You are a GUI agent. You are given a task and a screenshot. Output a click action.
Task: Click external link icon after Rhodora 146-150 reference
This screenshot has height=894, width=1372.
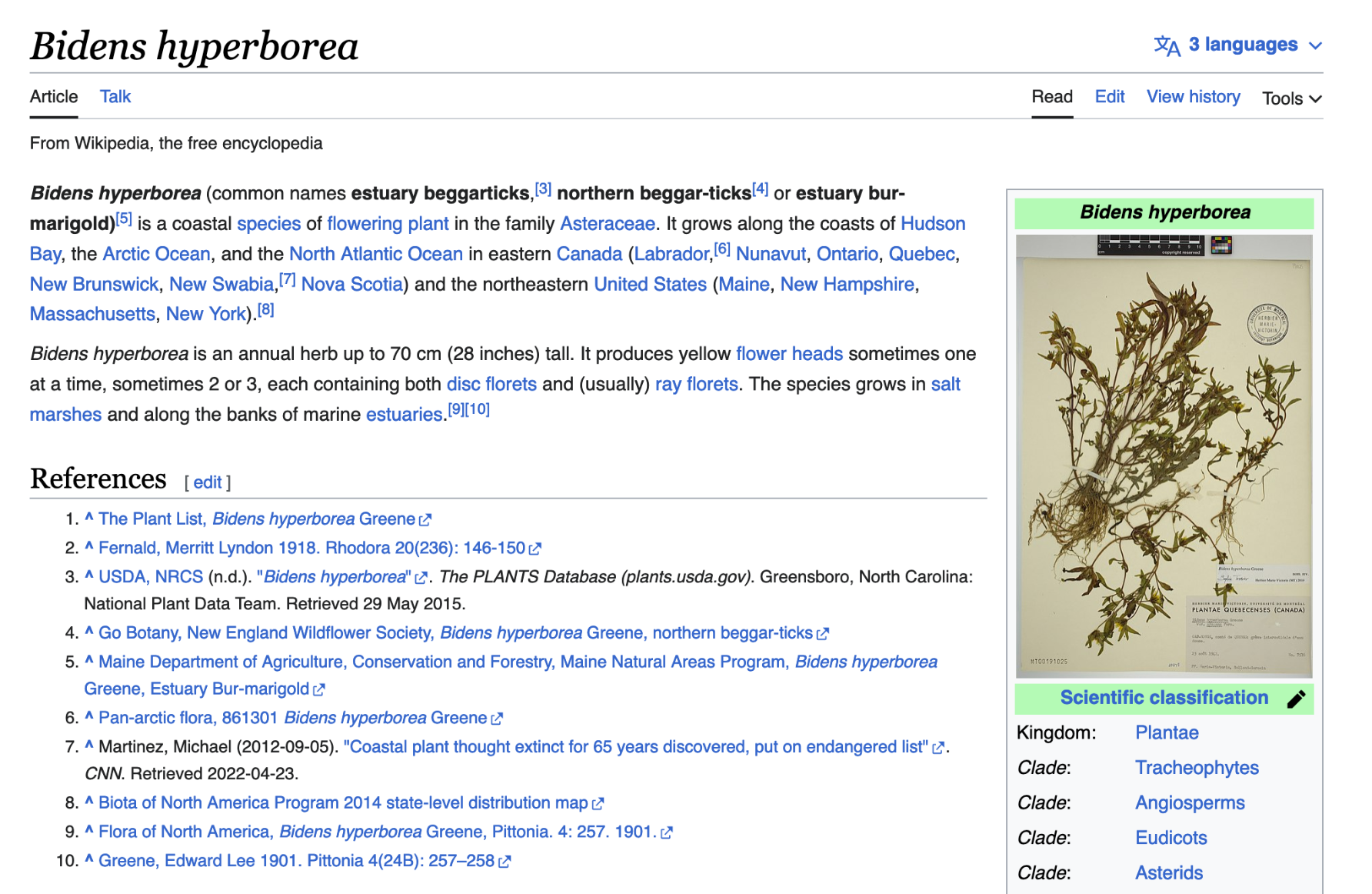click(x=535, y=549)
